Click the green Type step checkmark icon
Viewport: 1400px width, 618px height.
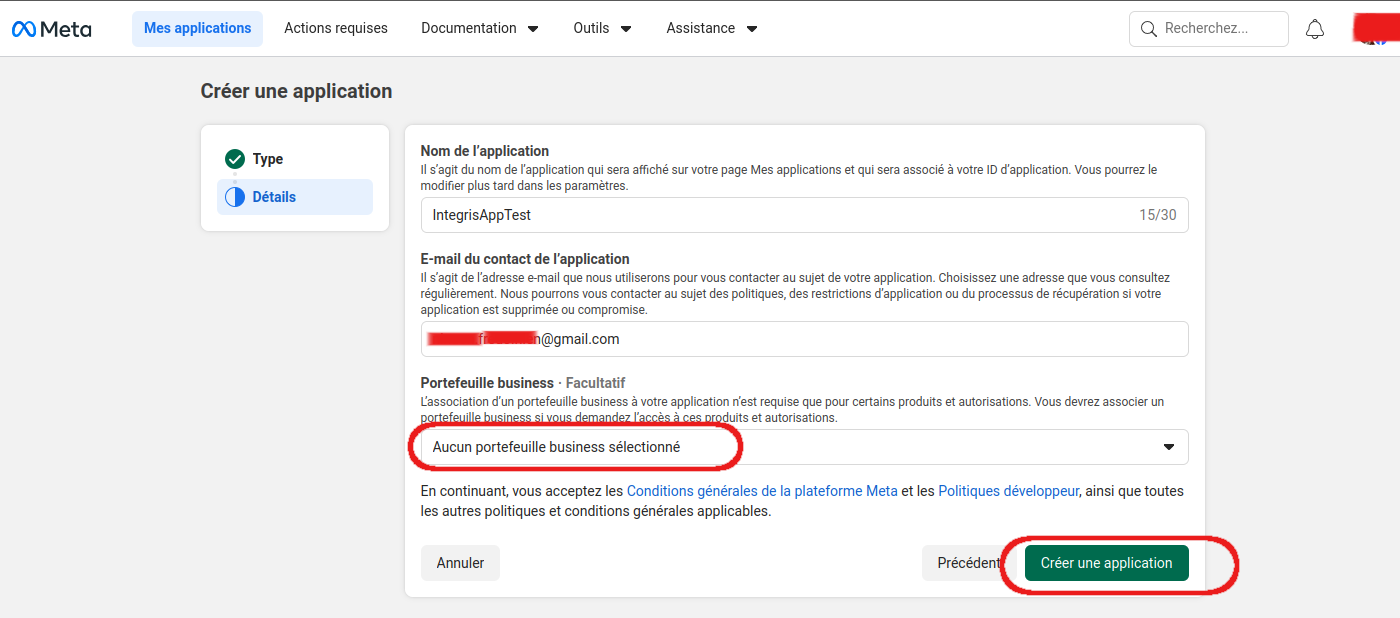(235, 159)
